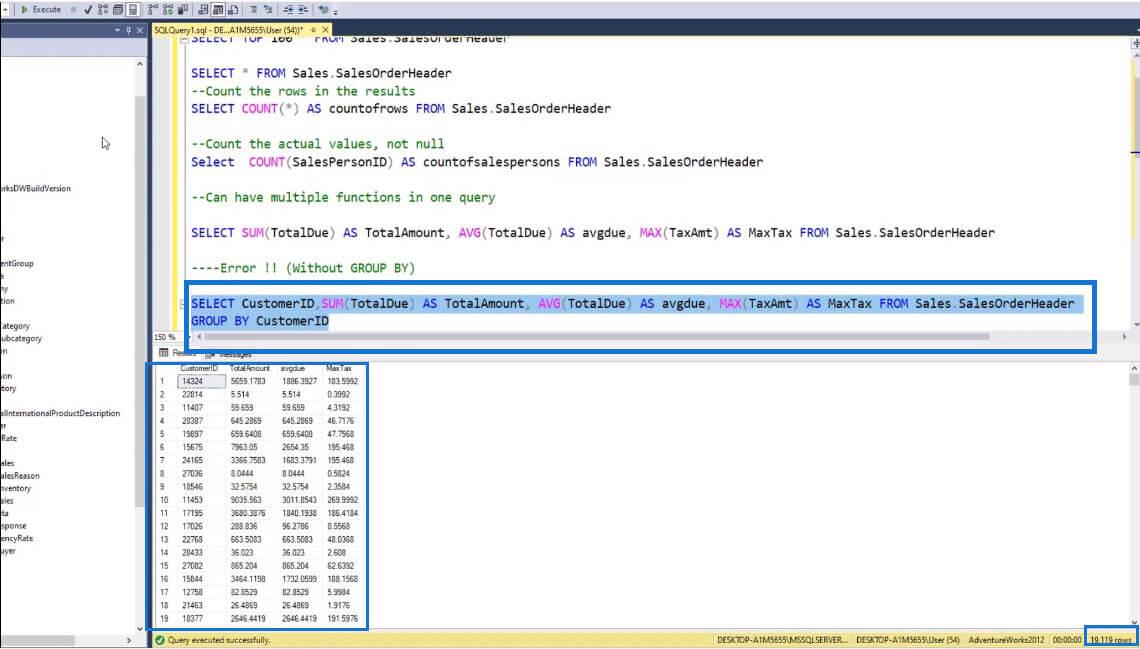Click the Increase Indent icon
Image resolution: width=1140 pixels, height=649 pixels.
tap(302, 9)
